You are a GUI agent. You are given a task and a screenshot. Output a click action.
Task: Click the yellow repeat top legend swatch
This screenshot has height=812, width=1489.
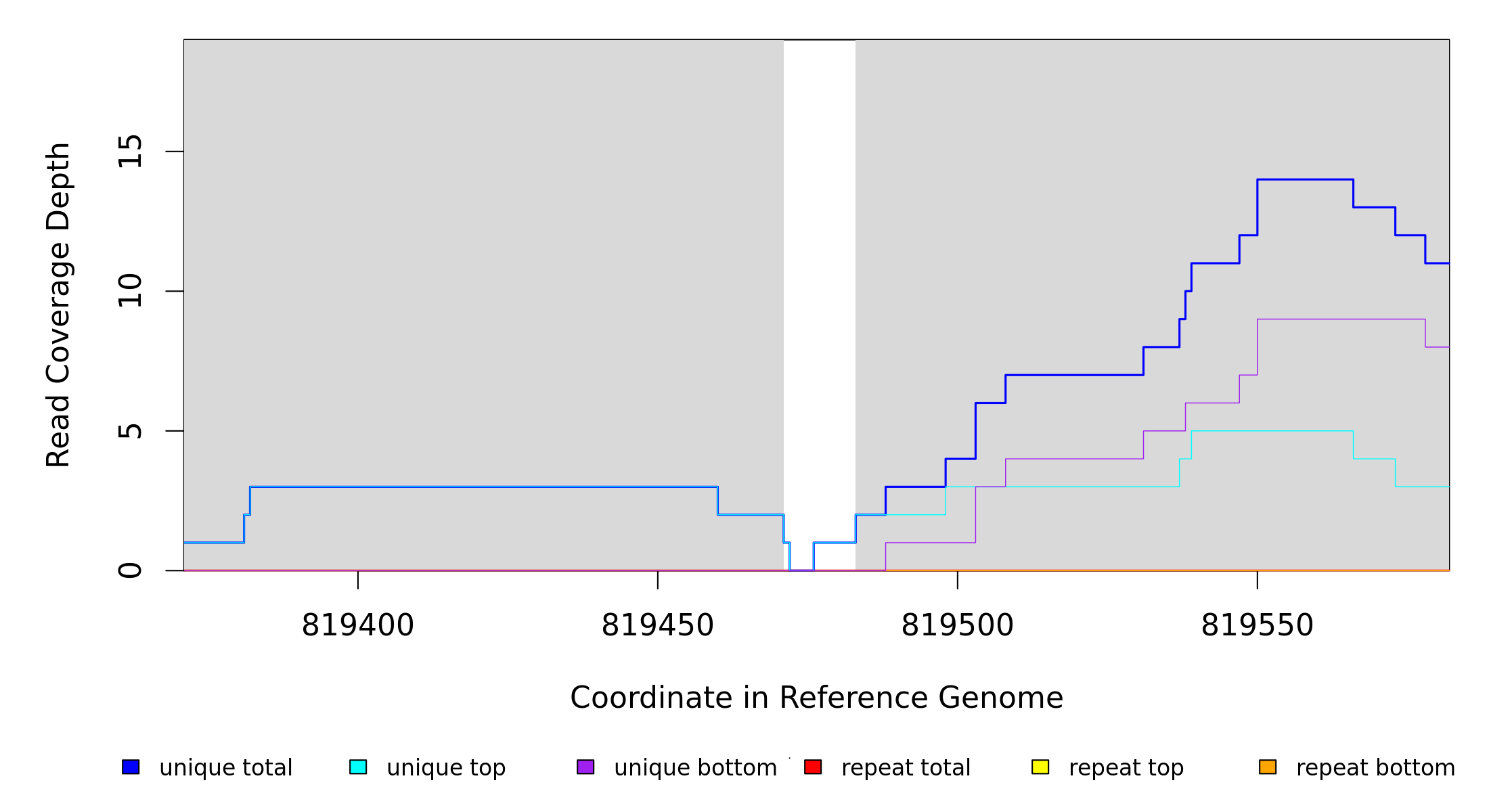pyautogui.click(x=1040, y=767)
